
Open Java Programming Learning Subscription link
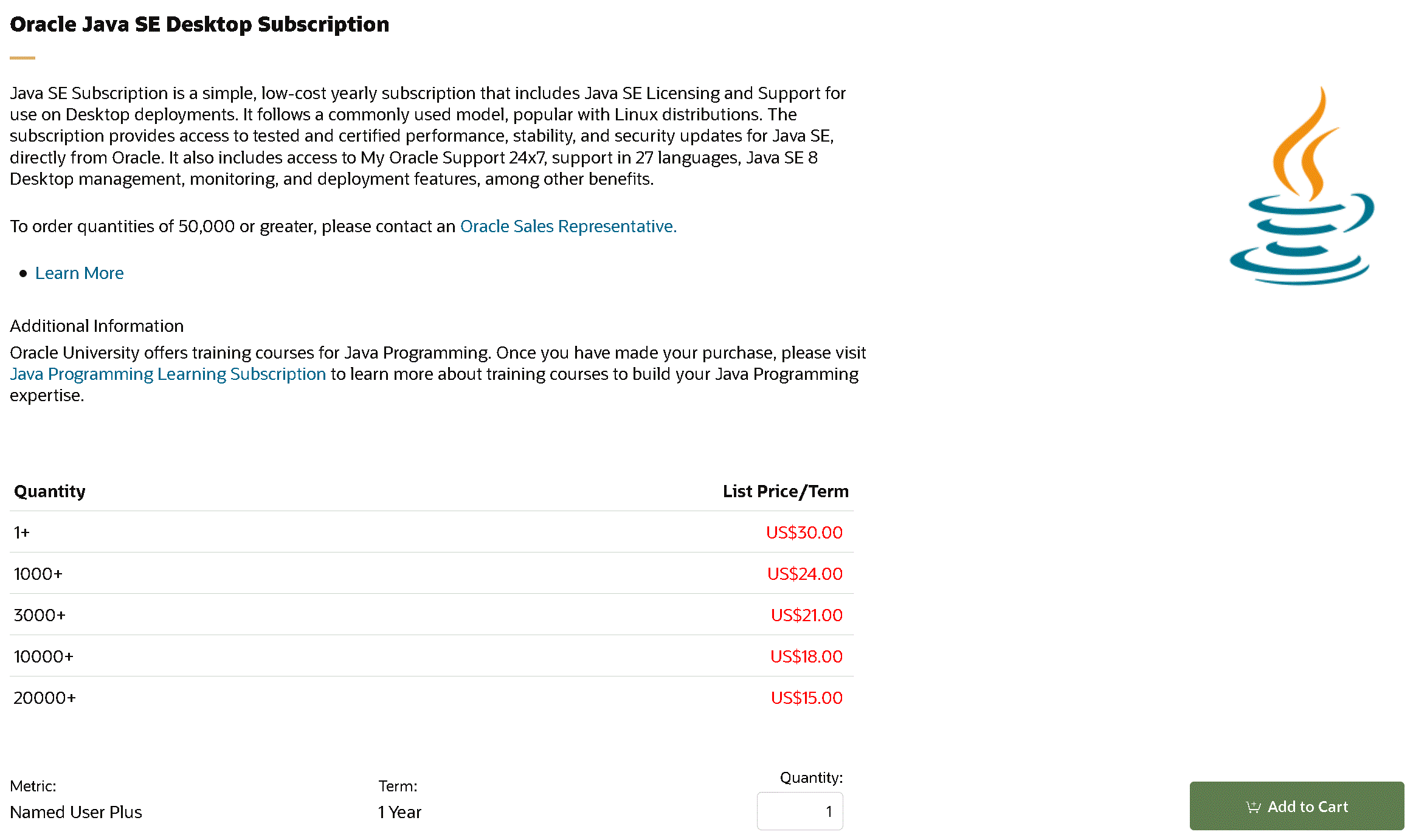point(168,374)
